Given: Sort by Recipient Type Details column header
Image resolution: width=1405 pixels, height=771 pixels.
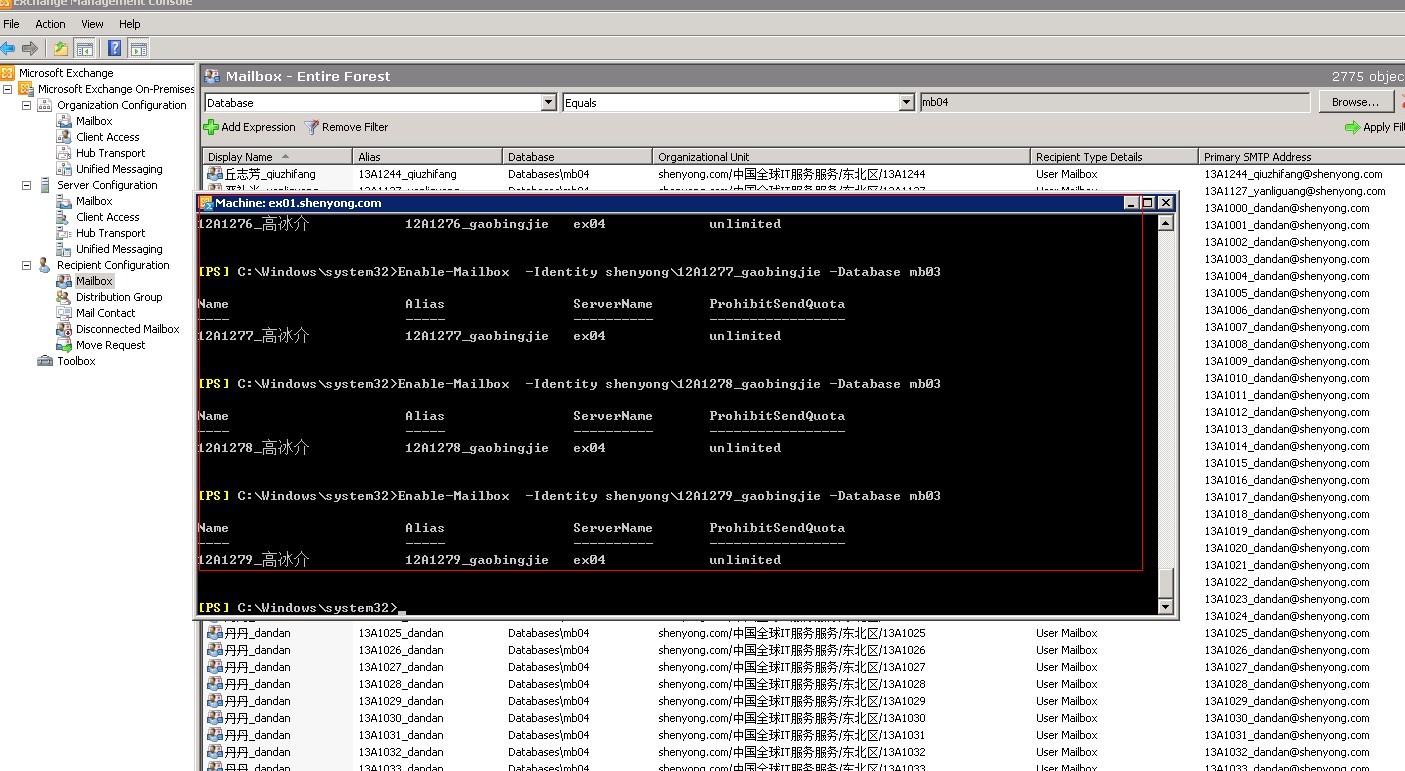Looking at the screenshot, I should (1115, 157).
